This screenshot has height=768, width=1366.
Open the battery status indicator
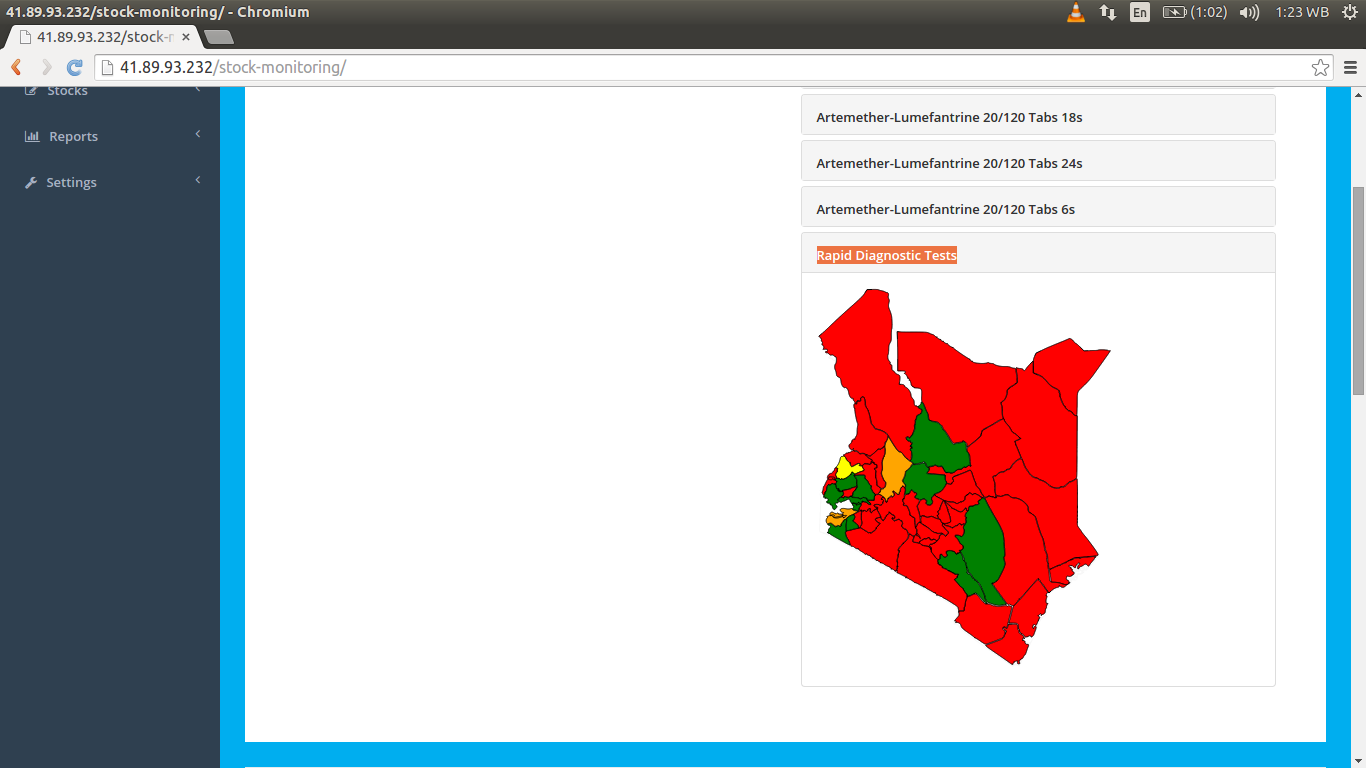pos(1194,12)
